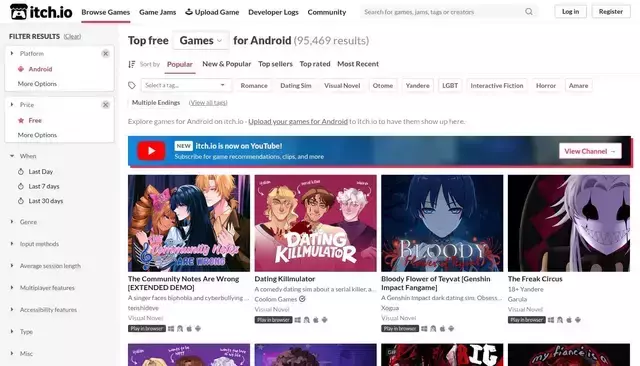
Task: Click the YouTube play icon in banner
Action: pyautogui.click(x=151, y=151)
